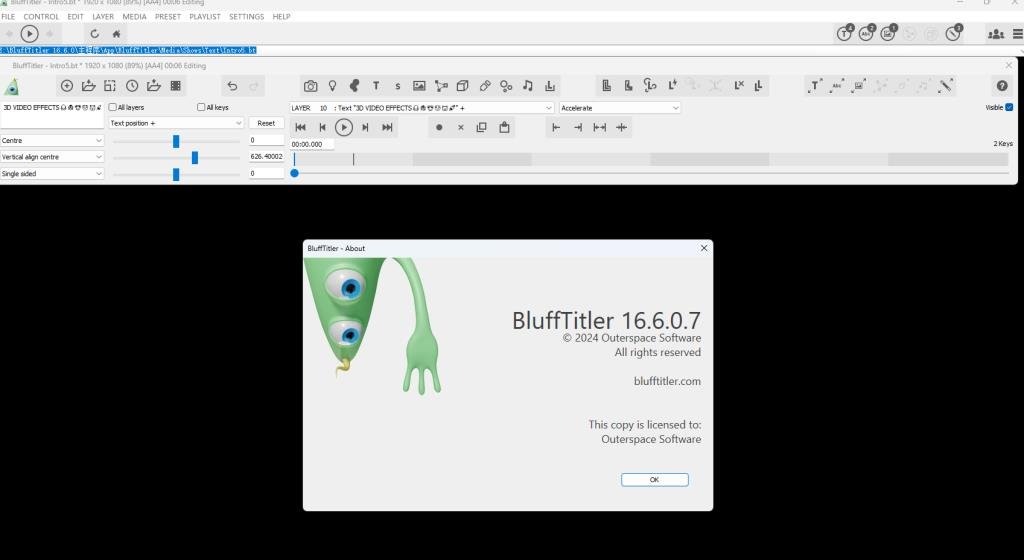Click the open show folder icon
This screenshot has height=560, width=1024.
point(88,86)
